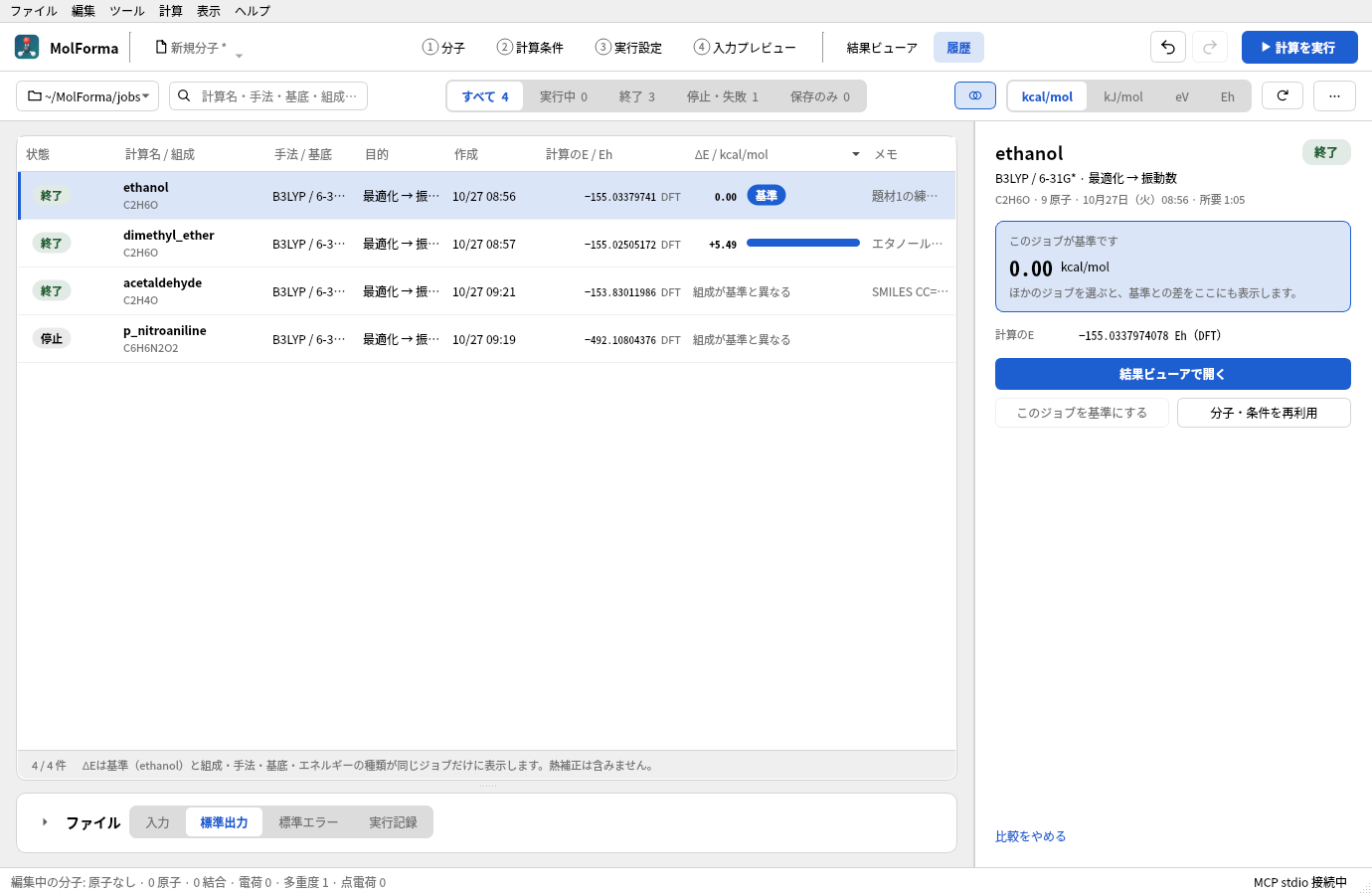Switch energy units to eV
This screenshot has height=895, width=1372.
click(1182, 96)
